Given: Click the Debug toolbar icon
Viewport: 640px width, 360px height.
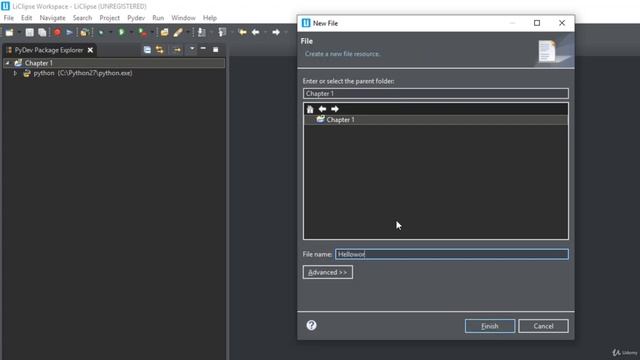Looking at the screenshot, I should pos(101,32).
